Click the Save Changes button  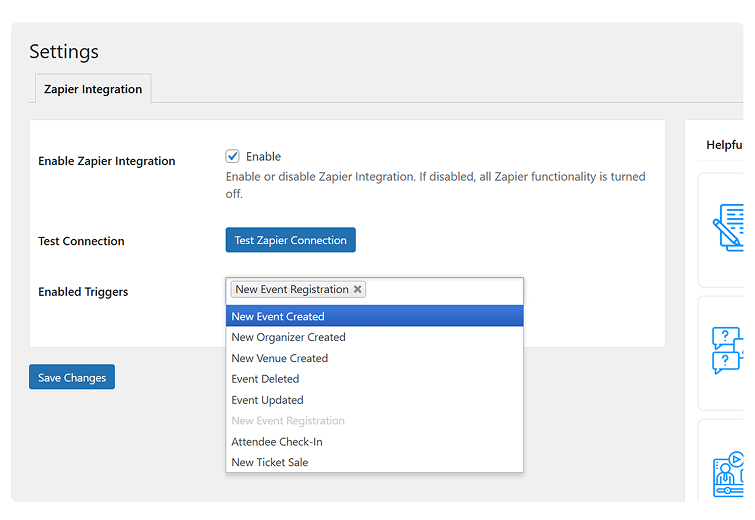point(72,377)
